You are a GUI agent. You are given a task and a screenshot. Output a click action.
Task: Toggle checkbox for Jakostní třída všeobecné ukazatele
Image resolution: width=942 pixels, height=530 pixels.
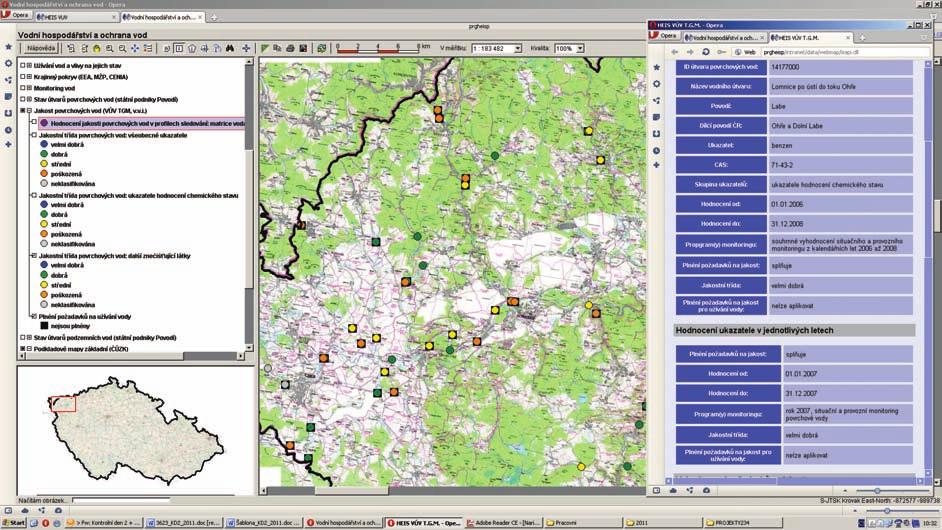point(34,135)
